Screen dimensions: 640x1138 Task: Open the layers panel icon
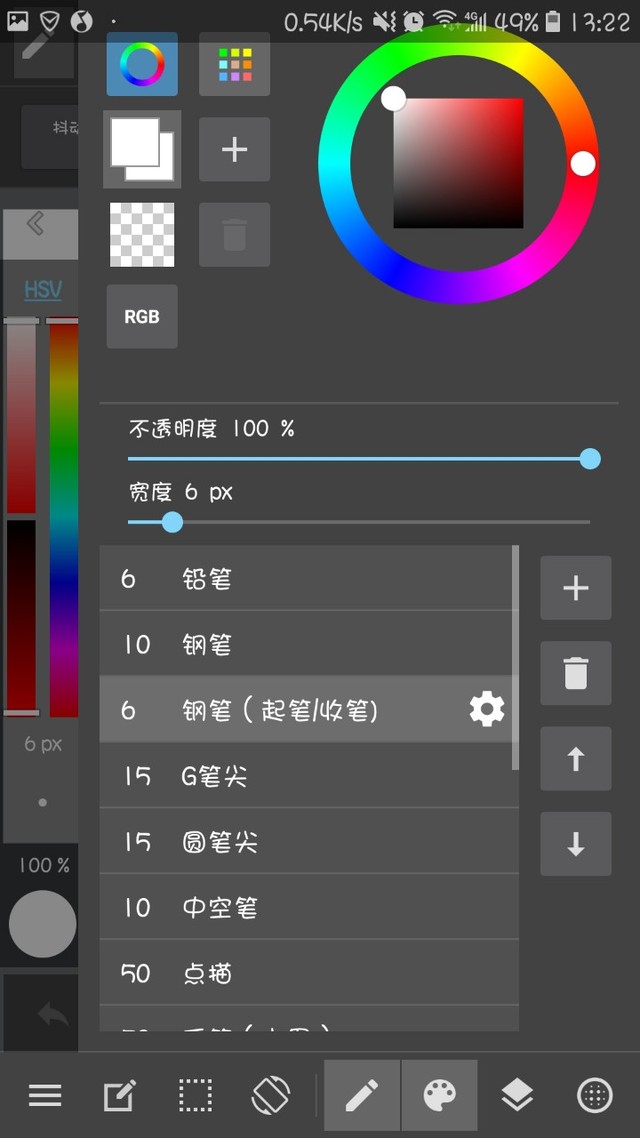517,1096
